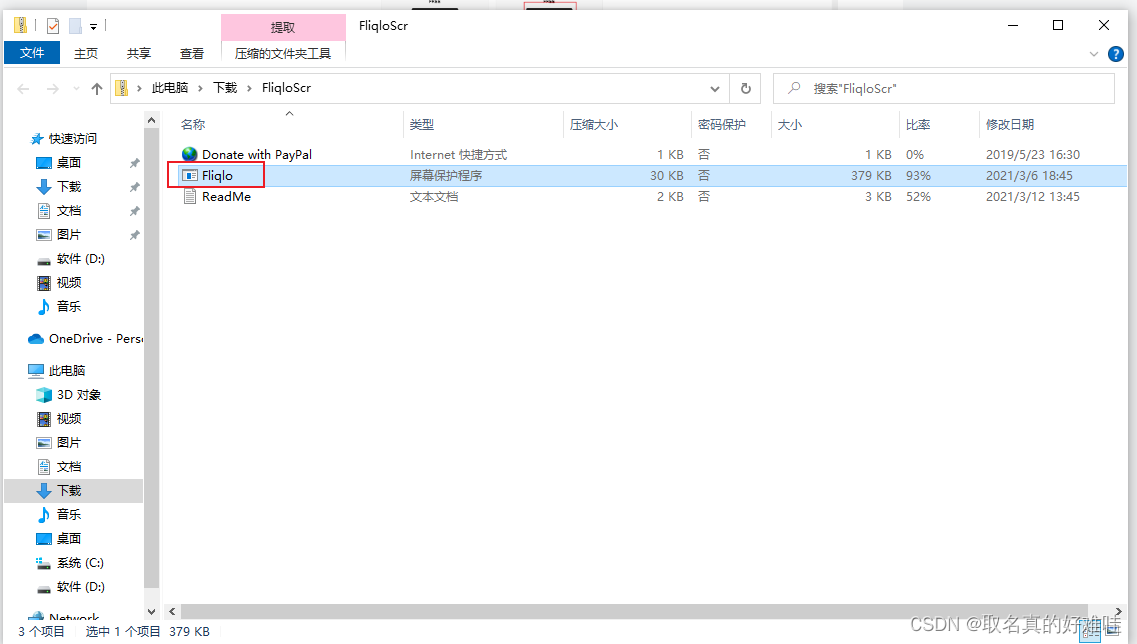1137x644 pixels.
Task: Click the ReadMe document icon
Action: (189, 197)
